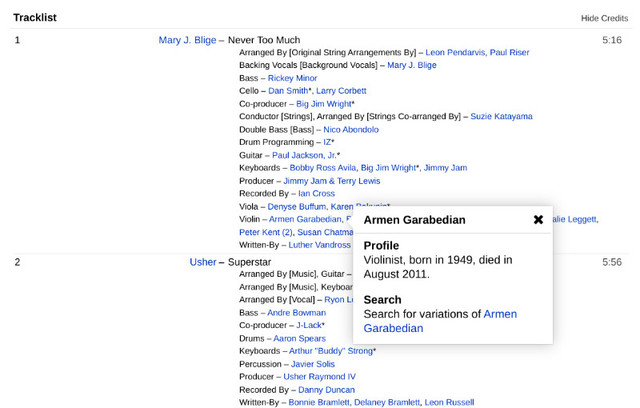640x408 pixels.
Task: Open the Delaney Bramlett written-by credit
Action: pyautogui.click(x=387, y=402)
